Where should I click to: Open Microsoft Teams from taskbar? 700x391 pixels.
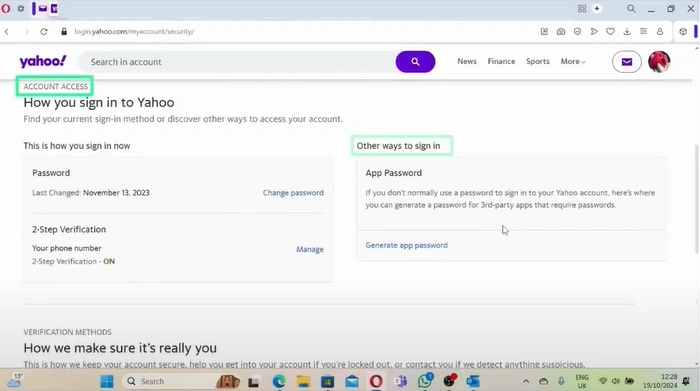(x=400, y=381)
